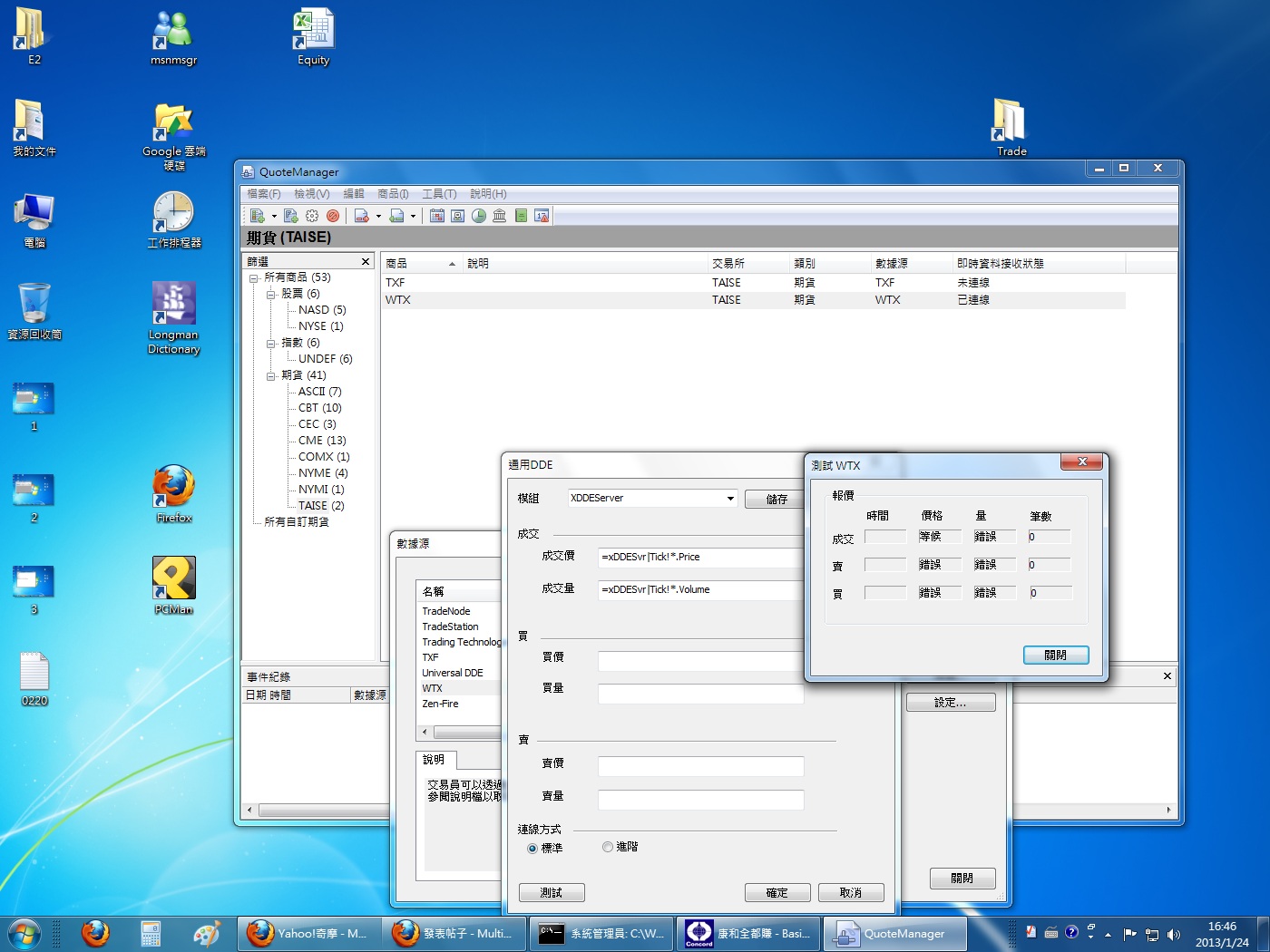1270x952 pixels.
Task: Open the network icon in system tray
Action: pos(1152,934)
